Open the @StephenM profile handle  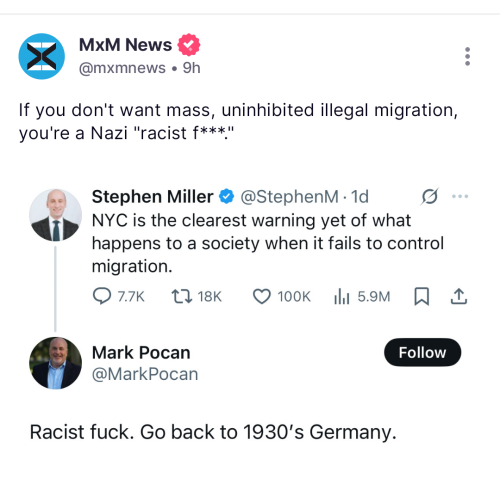(x=289, y=196)
